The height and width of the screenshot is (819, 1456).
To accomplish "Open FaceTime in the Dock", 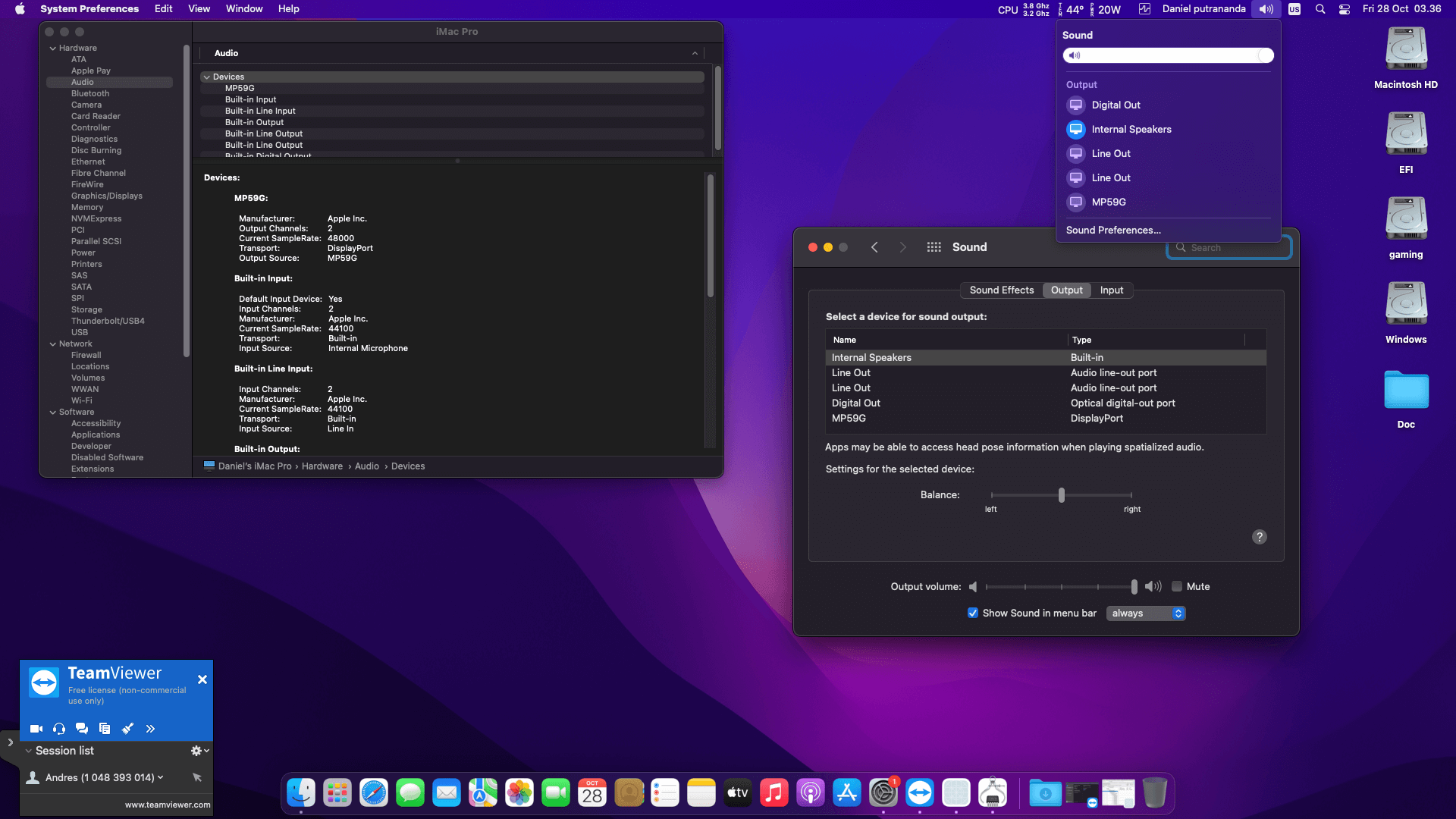I will point(556,793).
